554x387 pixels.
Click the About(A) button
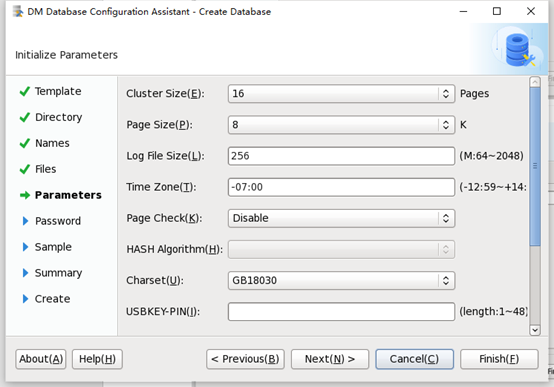coord(41,359)
